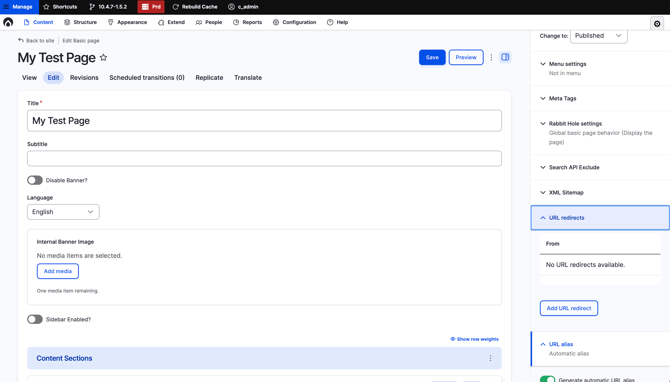Viewport: 670px width, 382px height.
Task: Toggle the Disable Banner switch
Action: [35, 180]
